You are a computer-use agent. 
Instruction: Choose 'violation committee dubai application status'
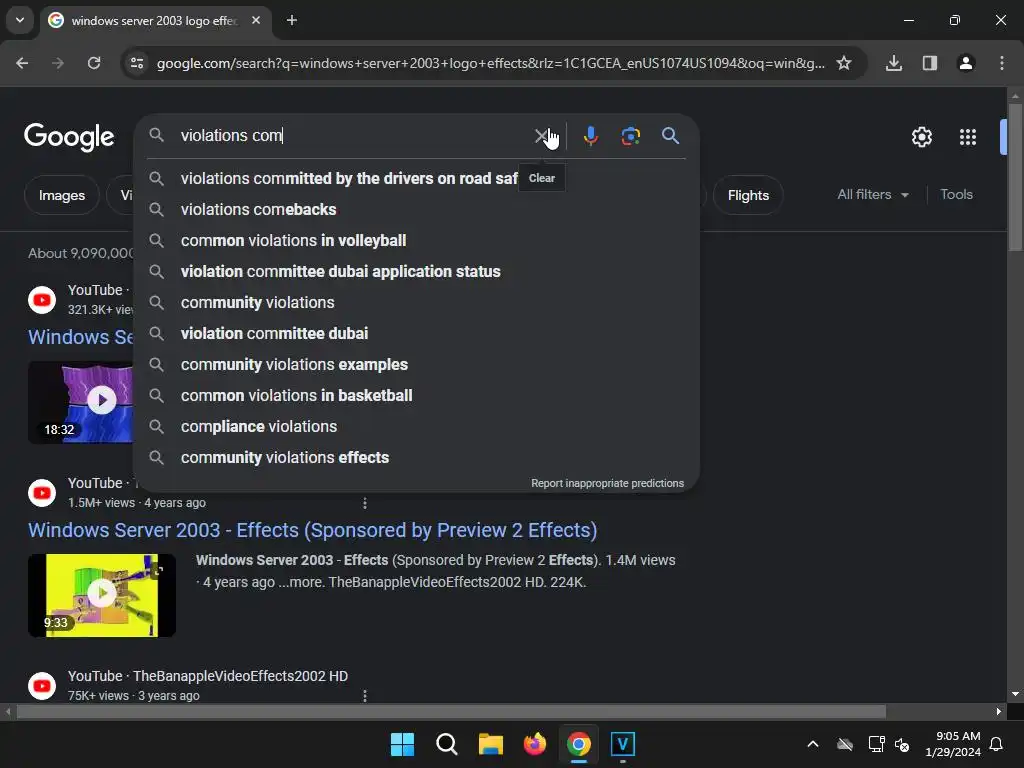tap(416, 272)
